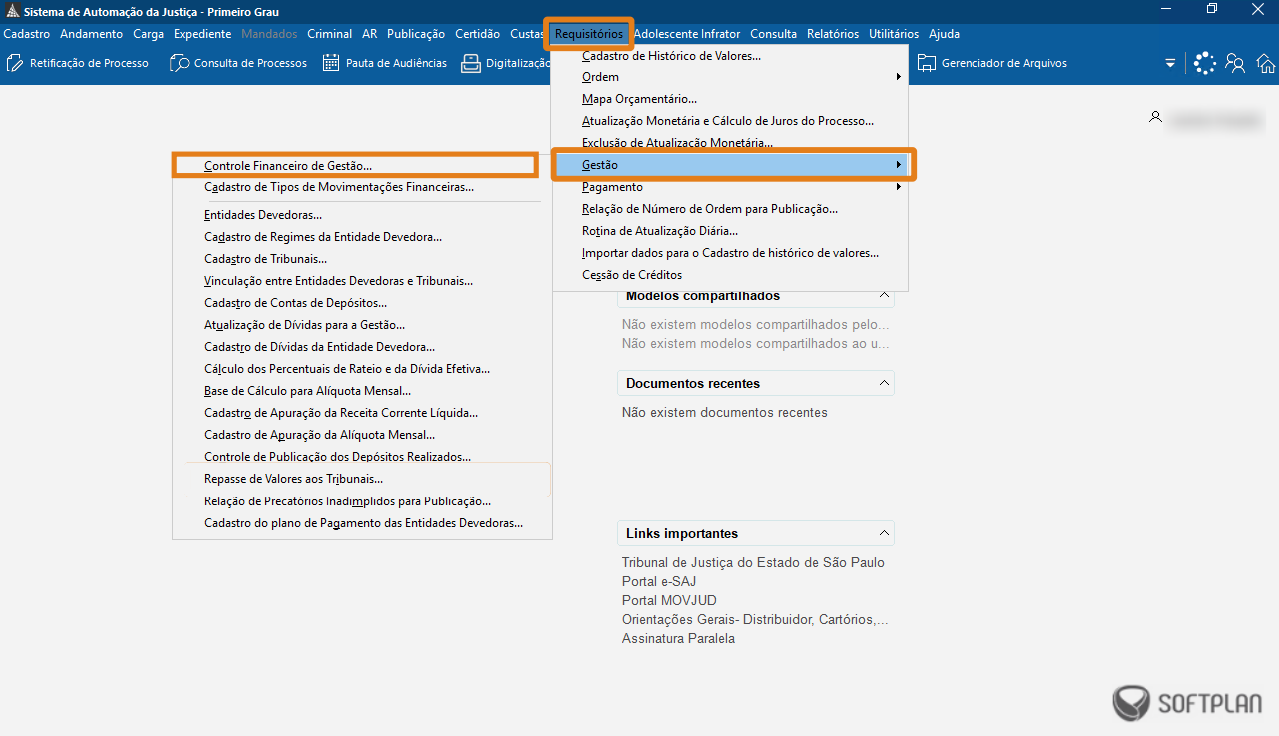This screenshot has height=736, width=1279.
Task: Select Cadastro de Dívidas da Entidade Devedora
Action: 362,347
